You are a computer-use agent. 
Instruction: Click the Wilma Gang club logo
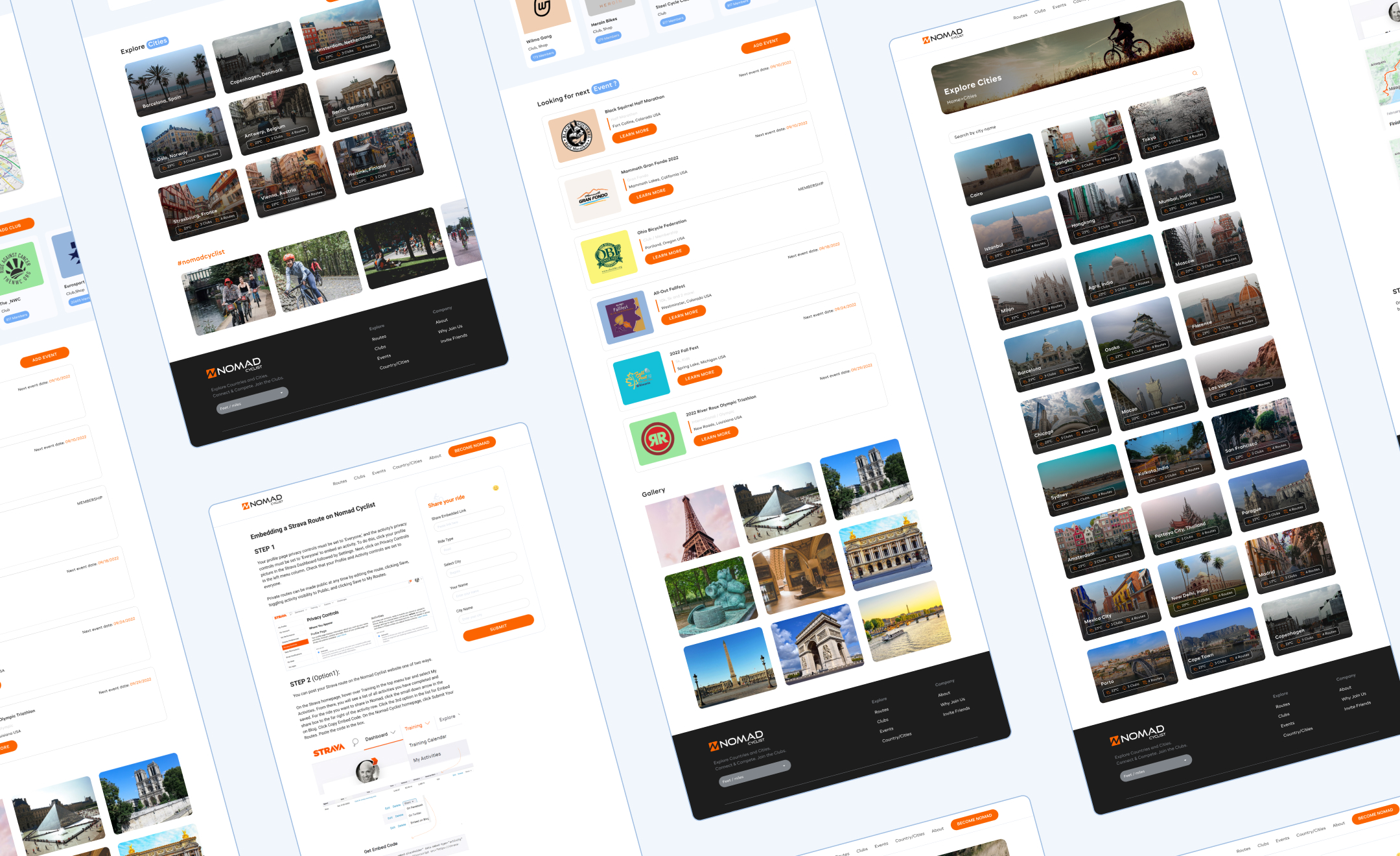pos(542,11)
